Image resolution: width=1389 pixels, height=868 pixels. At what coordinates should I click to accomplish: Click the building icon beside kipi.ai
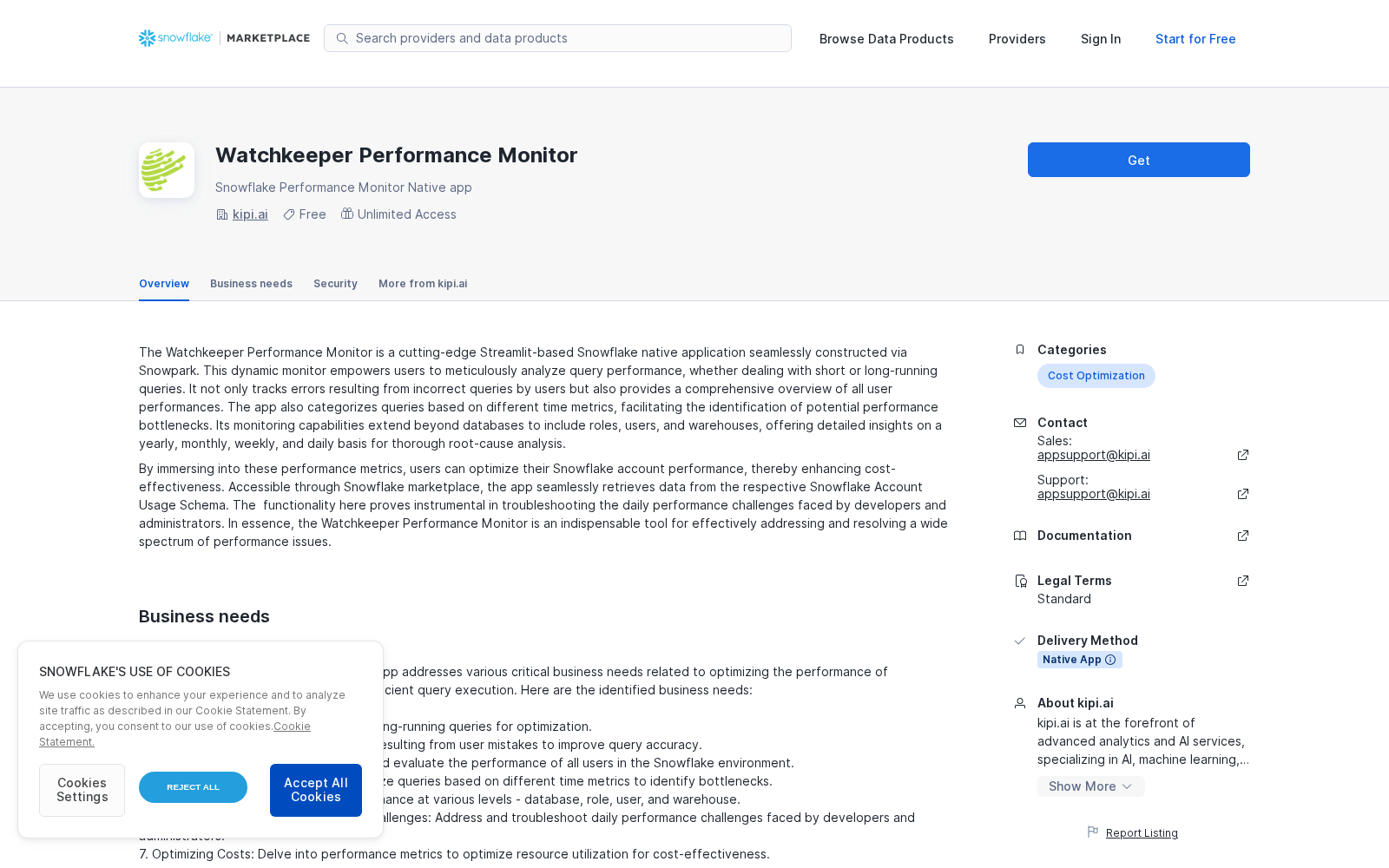click(222, 214)
